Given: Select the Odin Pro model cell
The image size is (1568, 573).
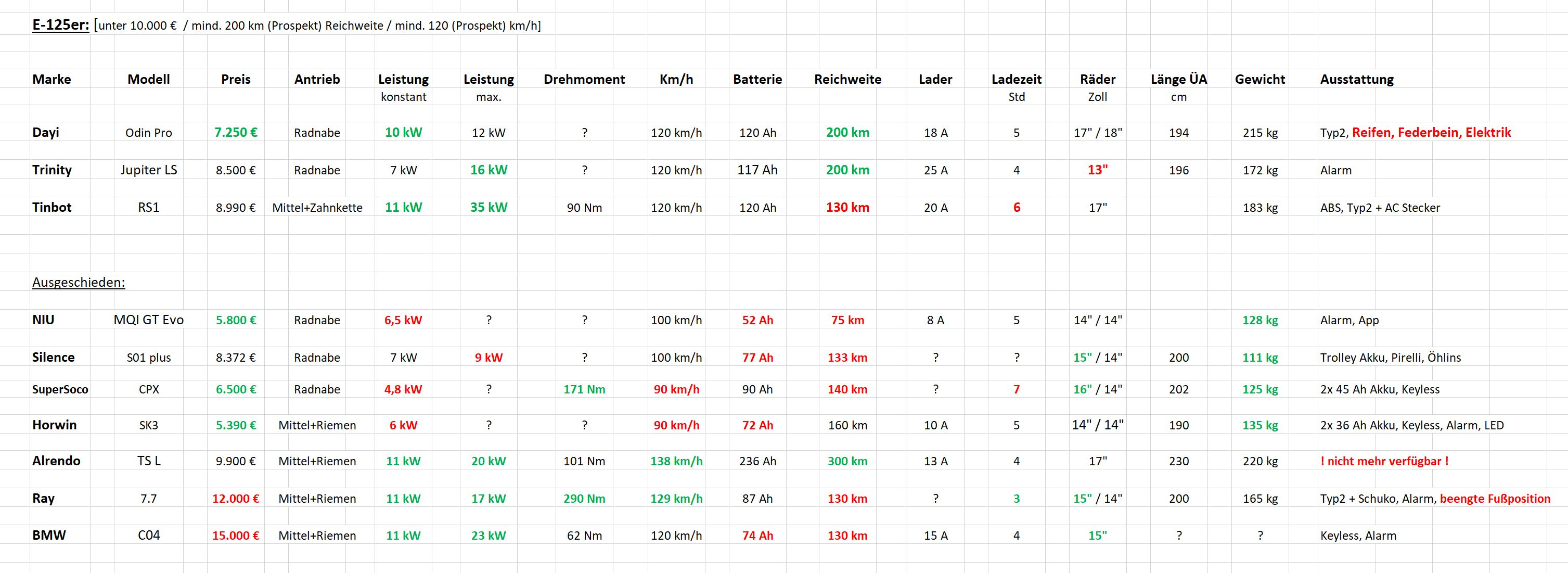Looking at the screenshot, I should 148,133.
